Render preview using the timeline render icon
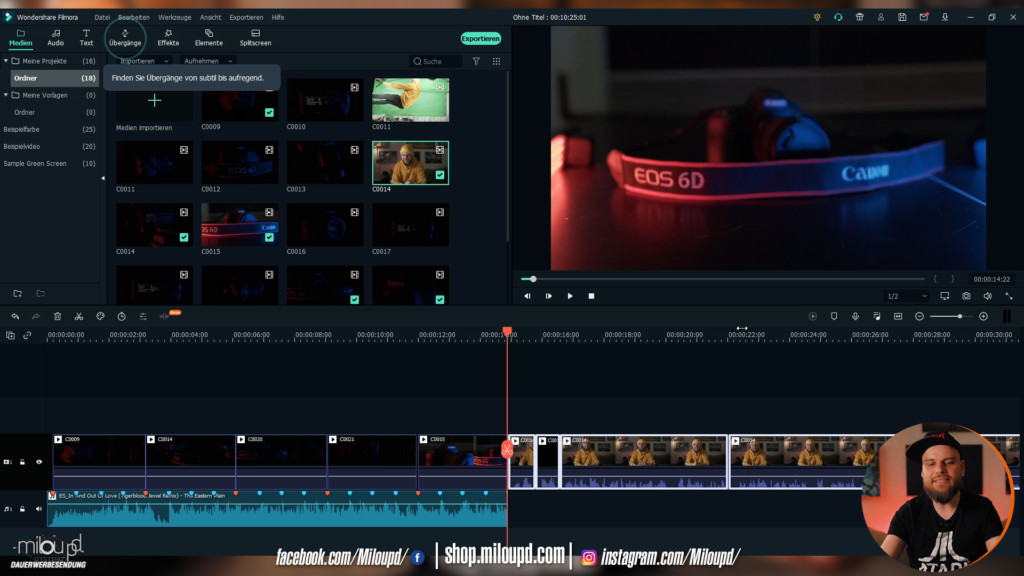The image size is (1024, 576). click(812, 316)
